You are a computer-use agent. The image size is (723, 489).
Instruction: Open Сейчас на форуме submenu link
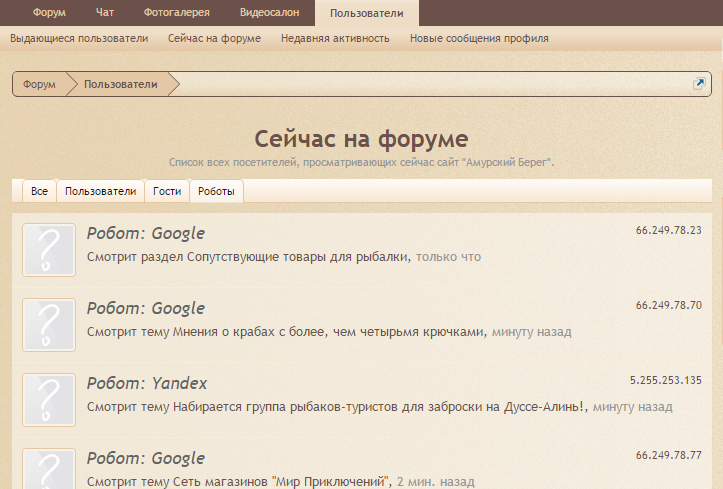click(214, 38)
